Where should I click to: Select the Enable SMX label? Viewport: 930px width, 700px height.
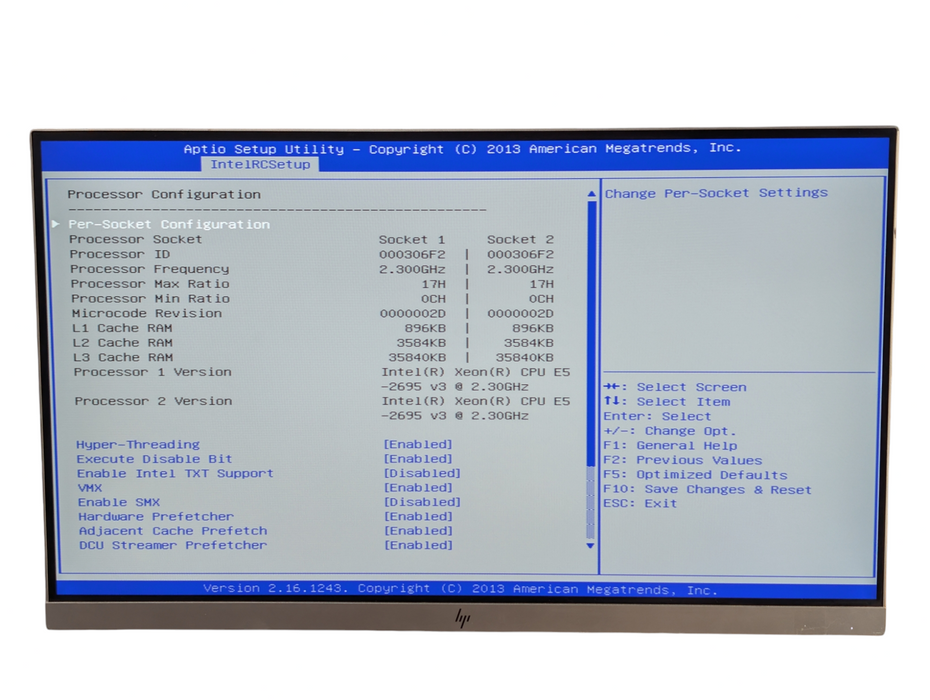pos(119,502)
